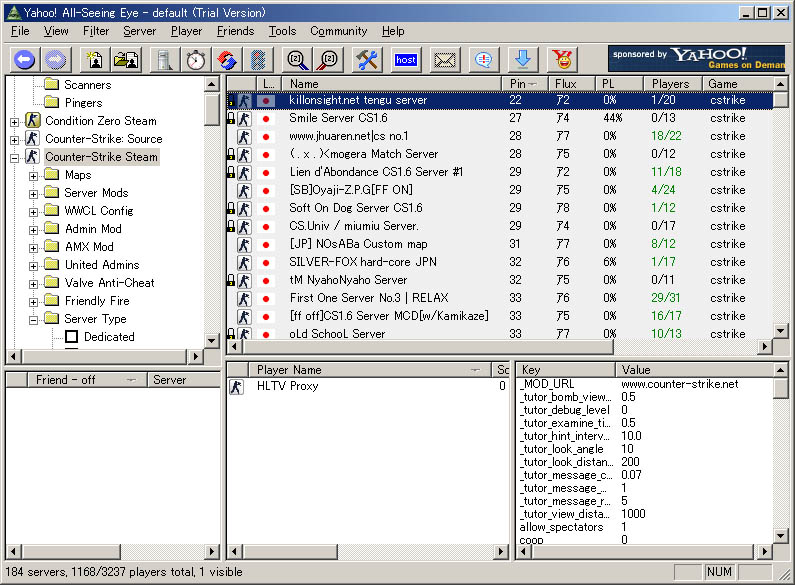
Task: Expand the Maps folder
Action: pyautogui.click(x=34, y=175)
